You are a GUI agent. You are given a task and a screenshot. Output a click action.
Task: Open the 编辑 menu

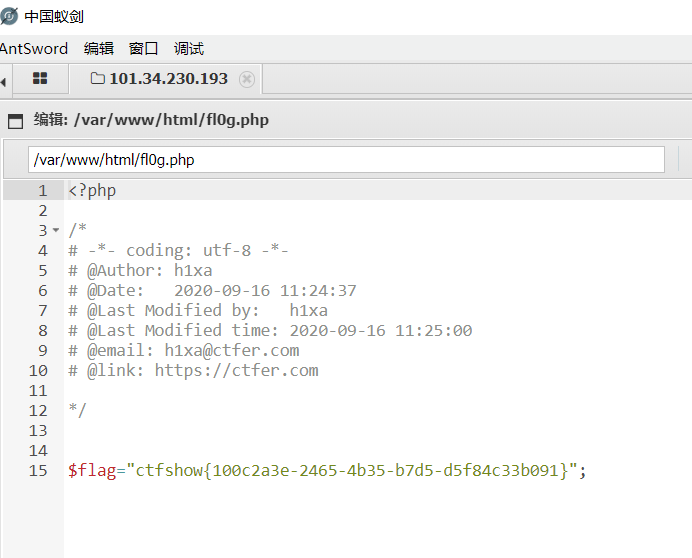pos(99,48)
